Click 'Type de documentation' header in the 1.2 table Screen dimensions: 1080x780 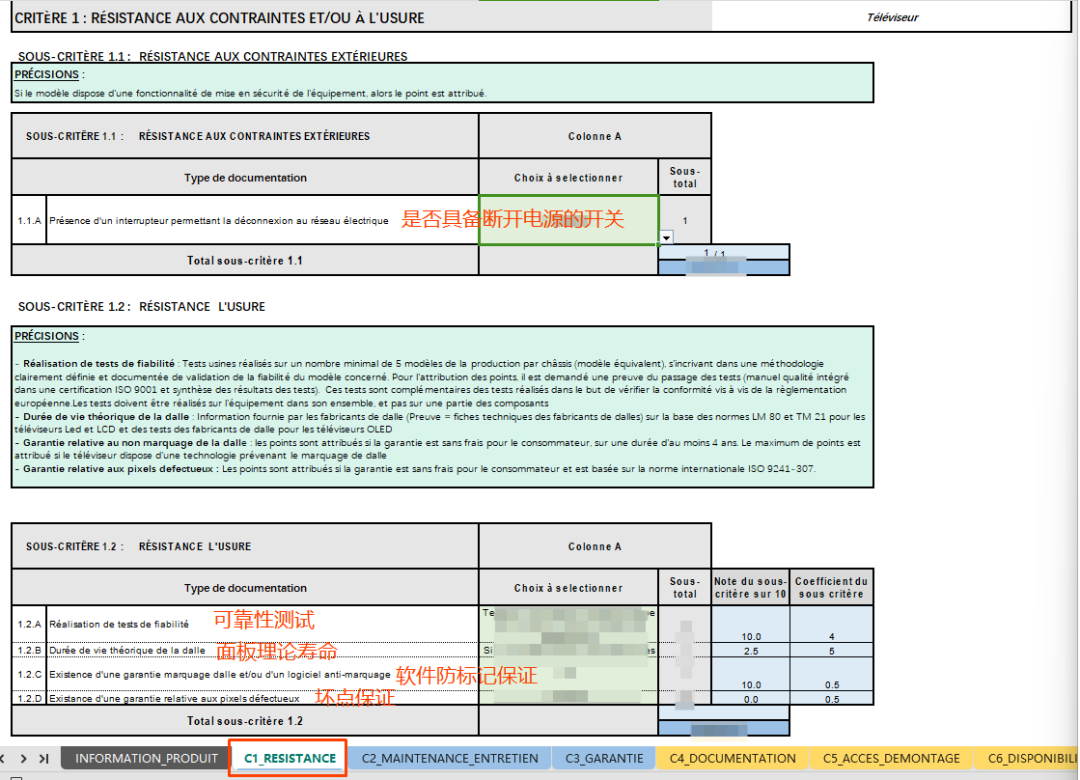pos(245,588)
